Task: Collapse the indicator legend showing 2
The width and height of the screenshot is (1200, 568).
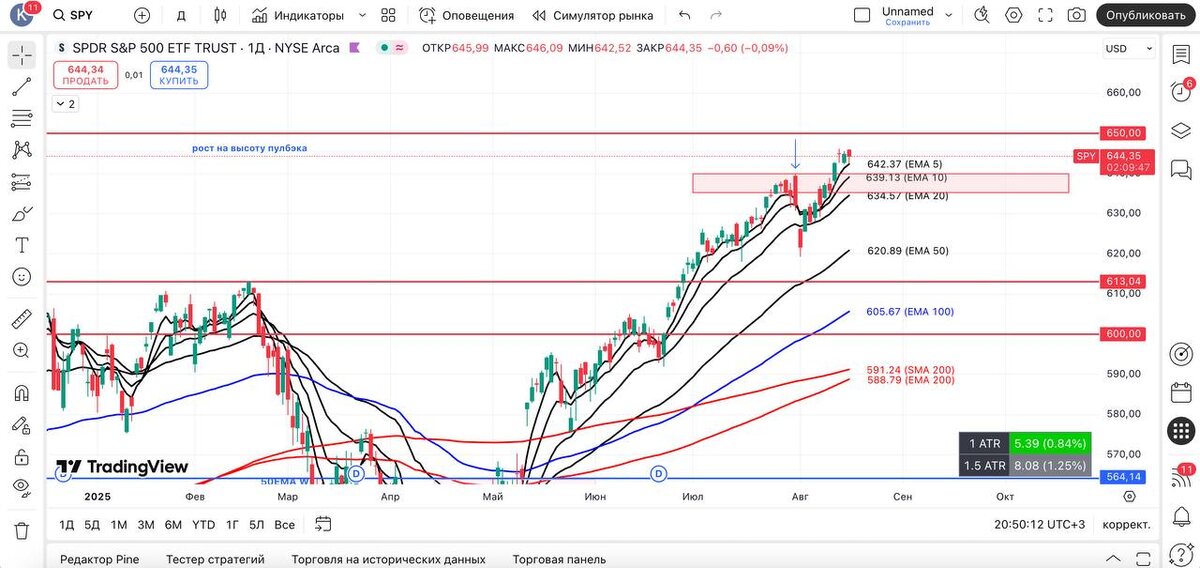Action: pos(65,104)
